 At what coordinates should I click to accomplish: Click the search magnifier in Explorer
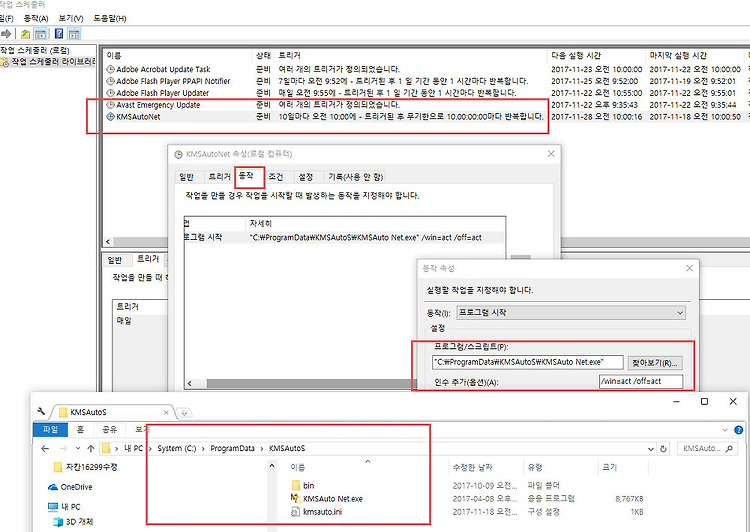click(x=729, y=448)
